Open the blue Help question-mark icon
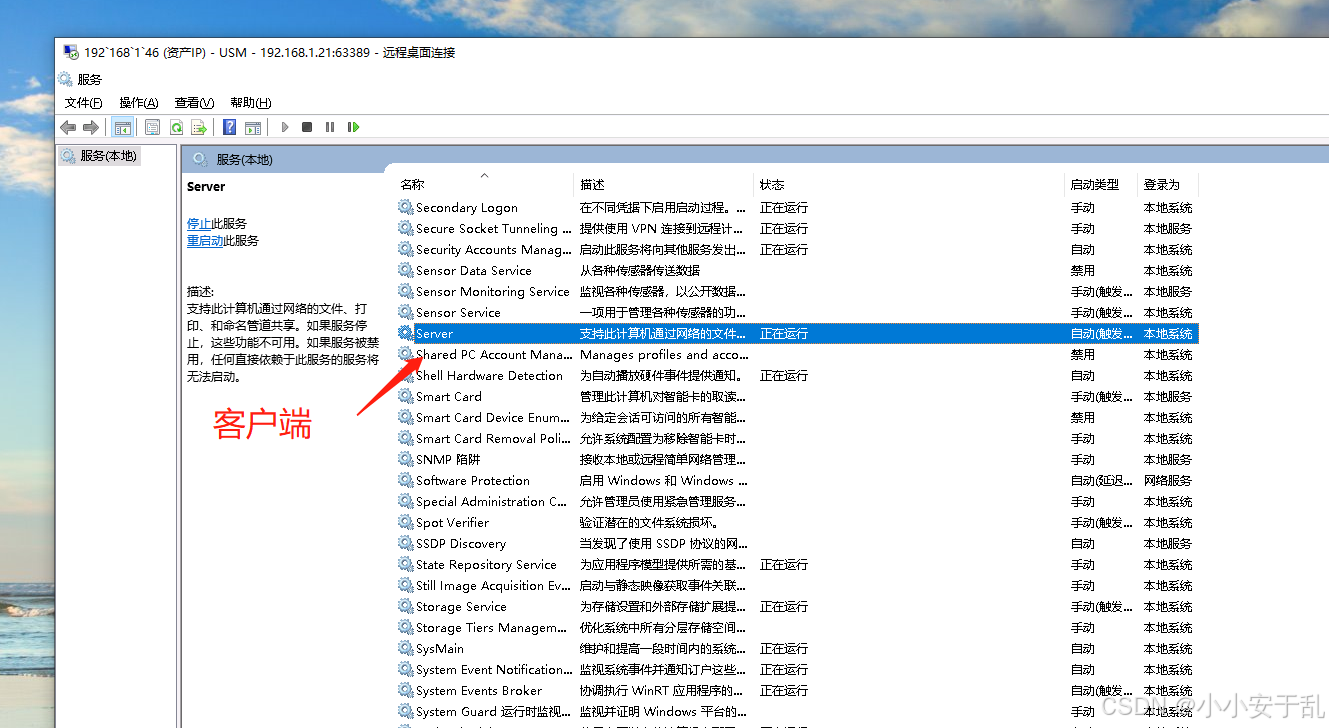This screenshot has height=728, width=1329. click(230, 127)
